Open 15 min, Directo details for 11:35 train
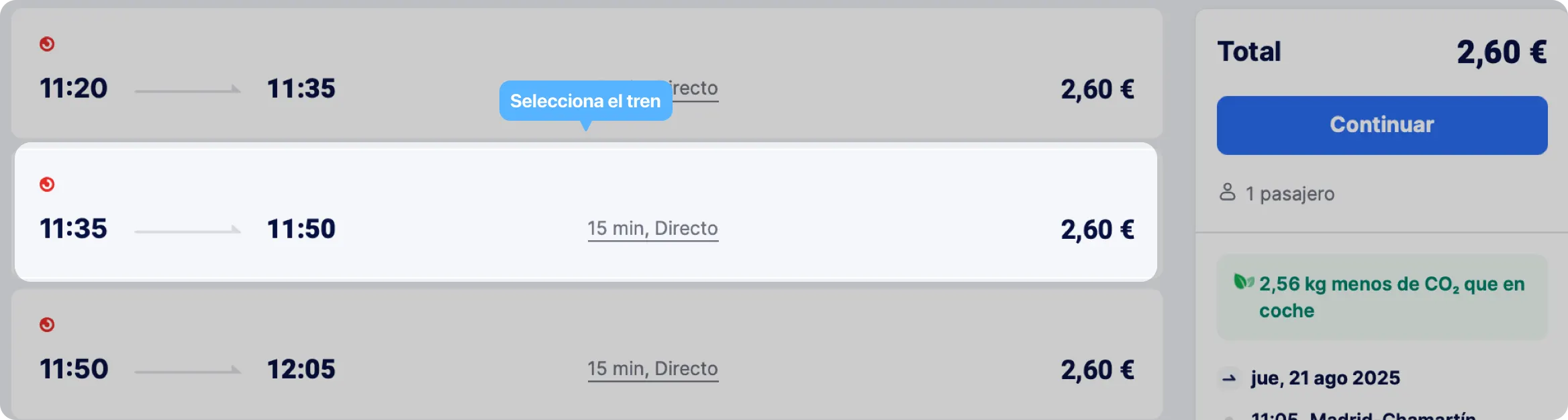The image size is (1568, 420). 653,229
